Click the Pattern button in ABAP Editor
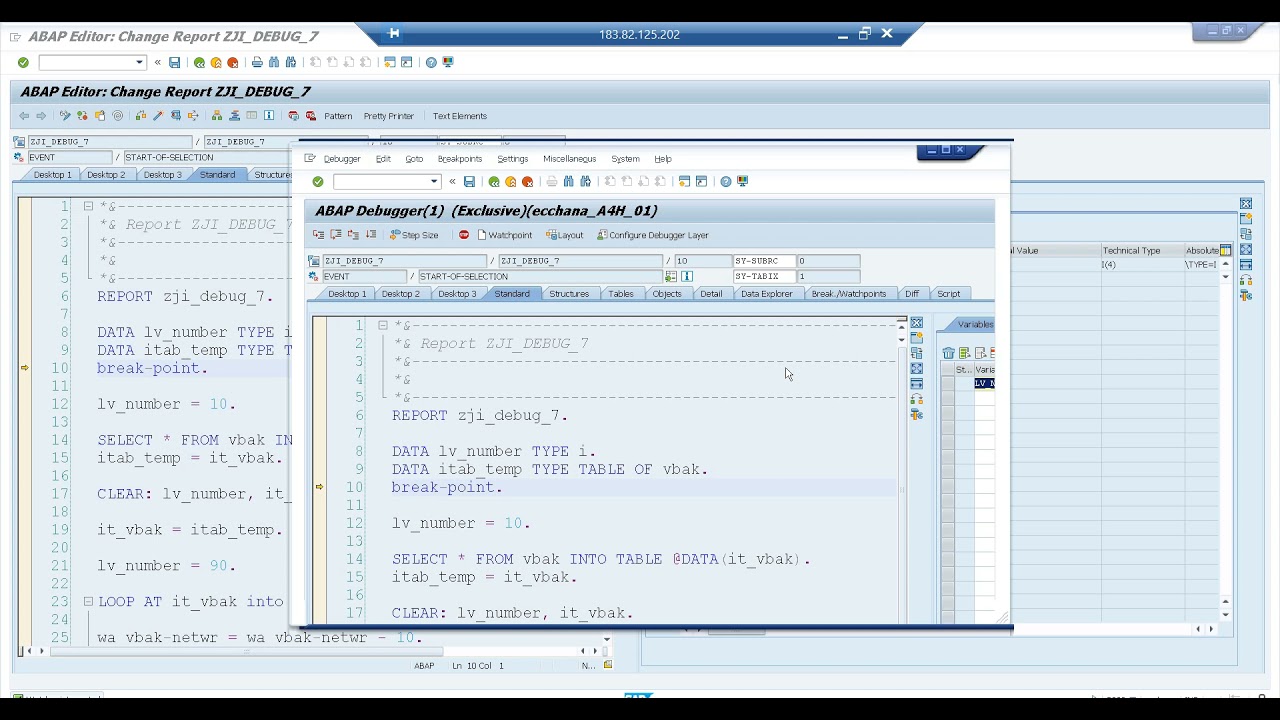This screenshot has height=720, width=1280. (338, 116)
